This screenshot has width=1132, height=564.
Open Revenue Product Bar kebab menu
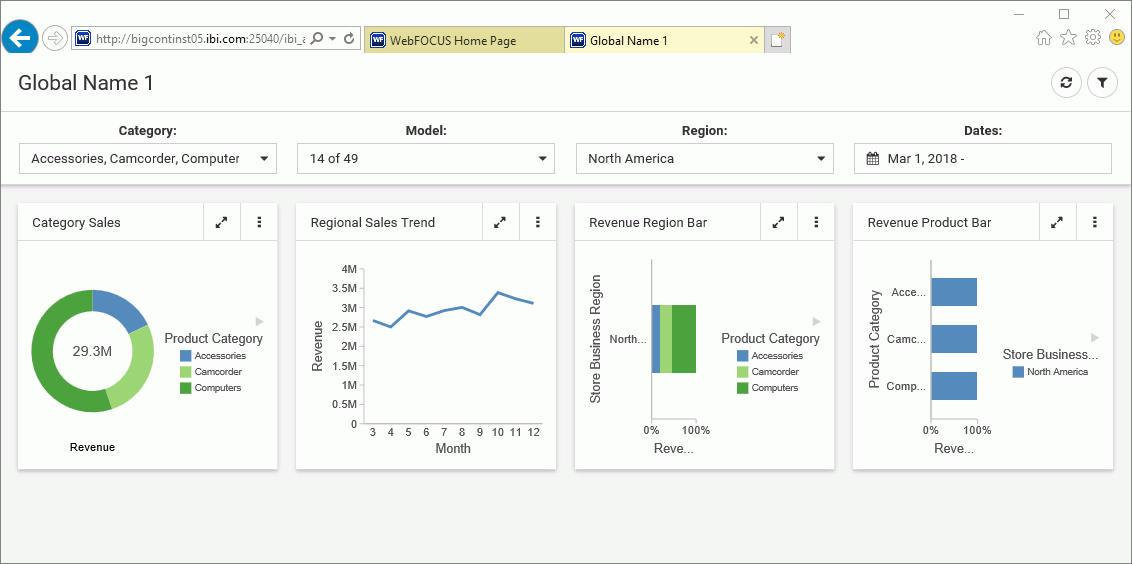click(1095, 222)
